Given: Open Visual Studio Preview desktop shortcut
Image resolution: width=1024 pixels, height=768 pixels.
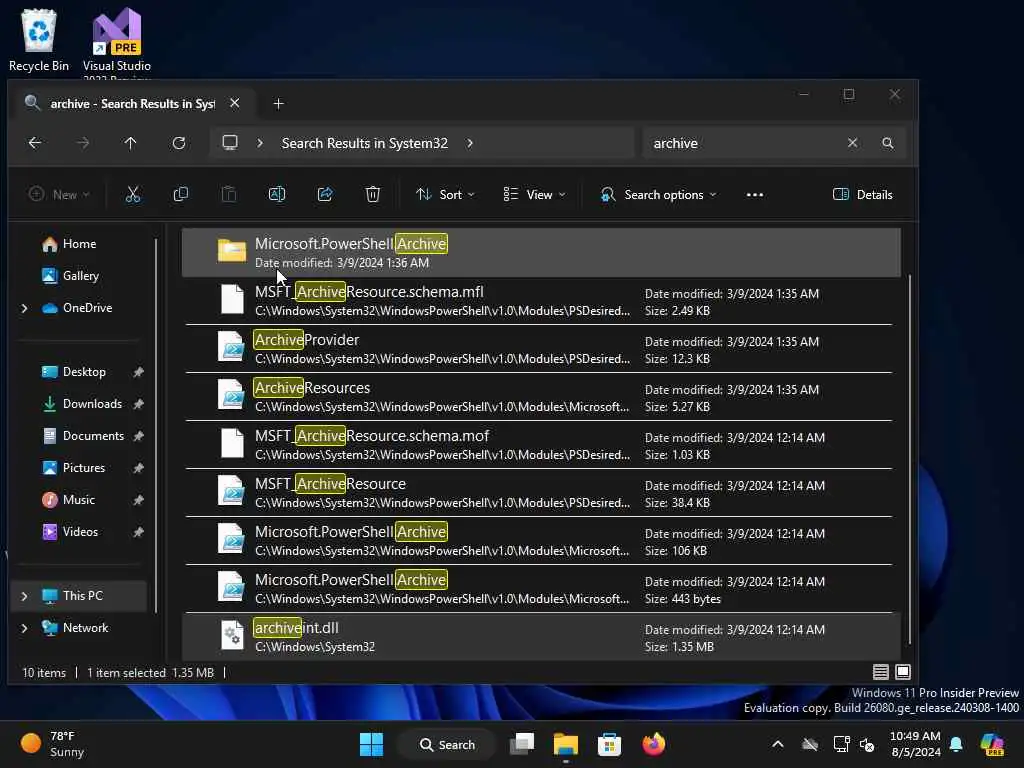Looking at the screenshot, I should pos(117,43).
